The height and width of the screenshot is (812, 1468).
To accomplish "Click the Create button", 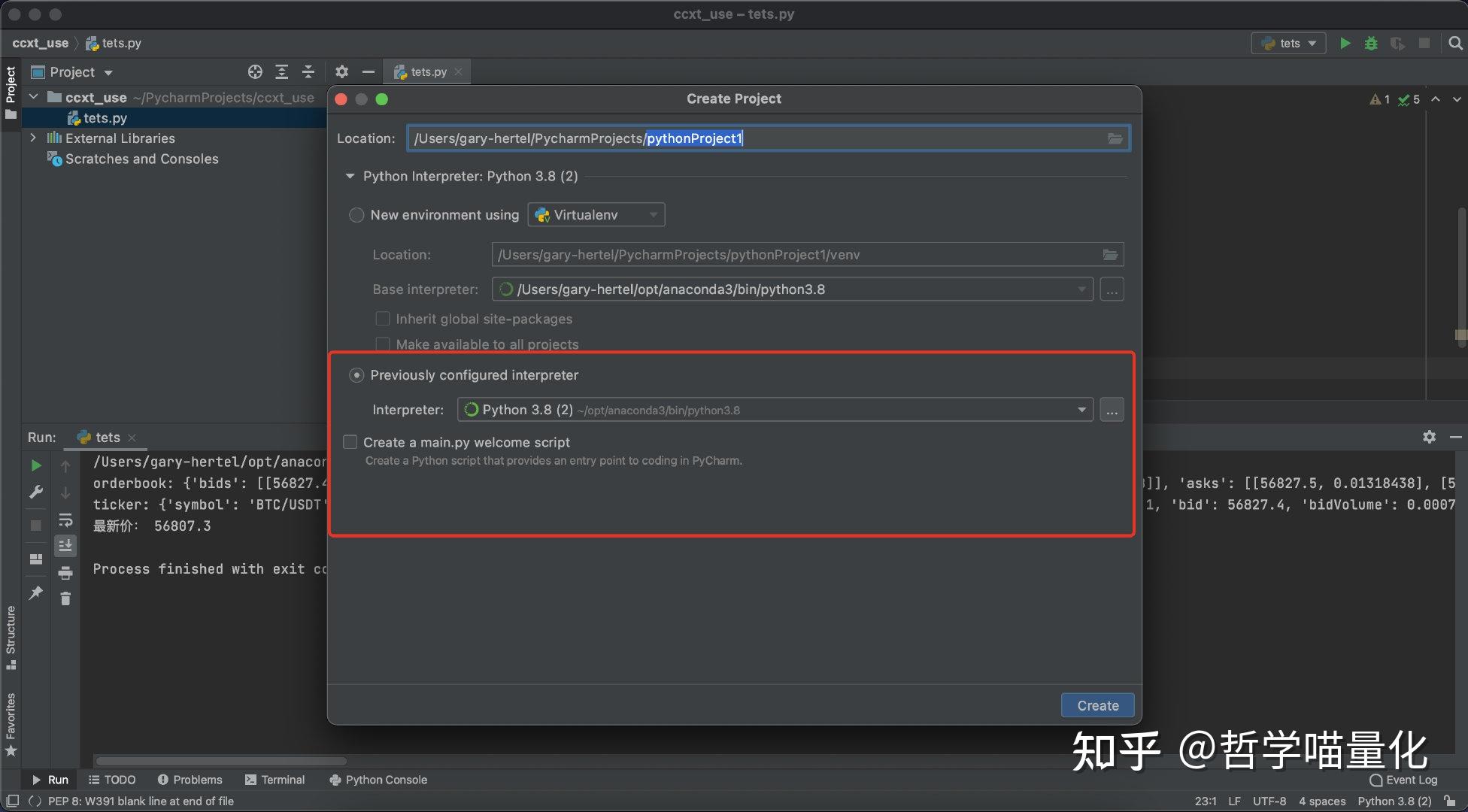I will (1097, 705).
